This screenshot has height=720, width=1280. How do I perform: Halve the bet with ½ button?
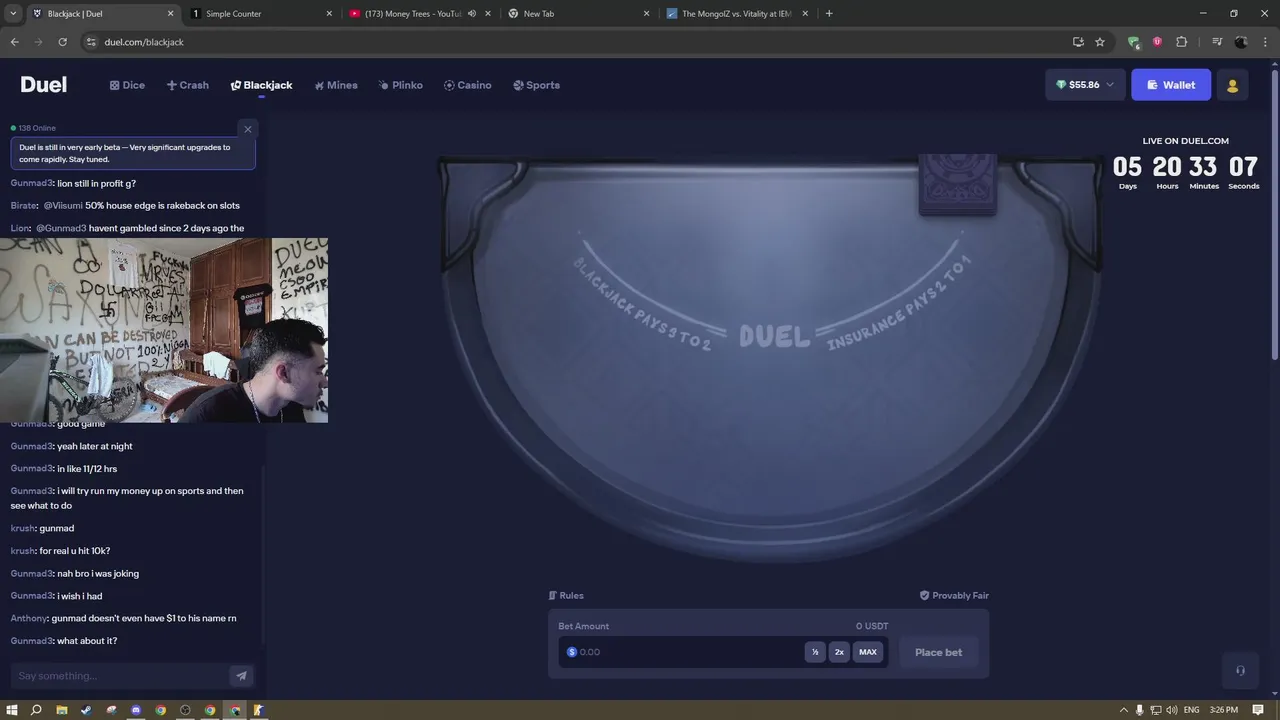pos(815,652)
